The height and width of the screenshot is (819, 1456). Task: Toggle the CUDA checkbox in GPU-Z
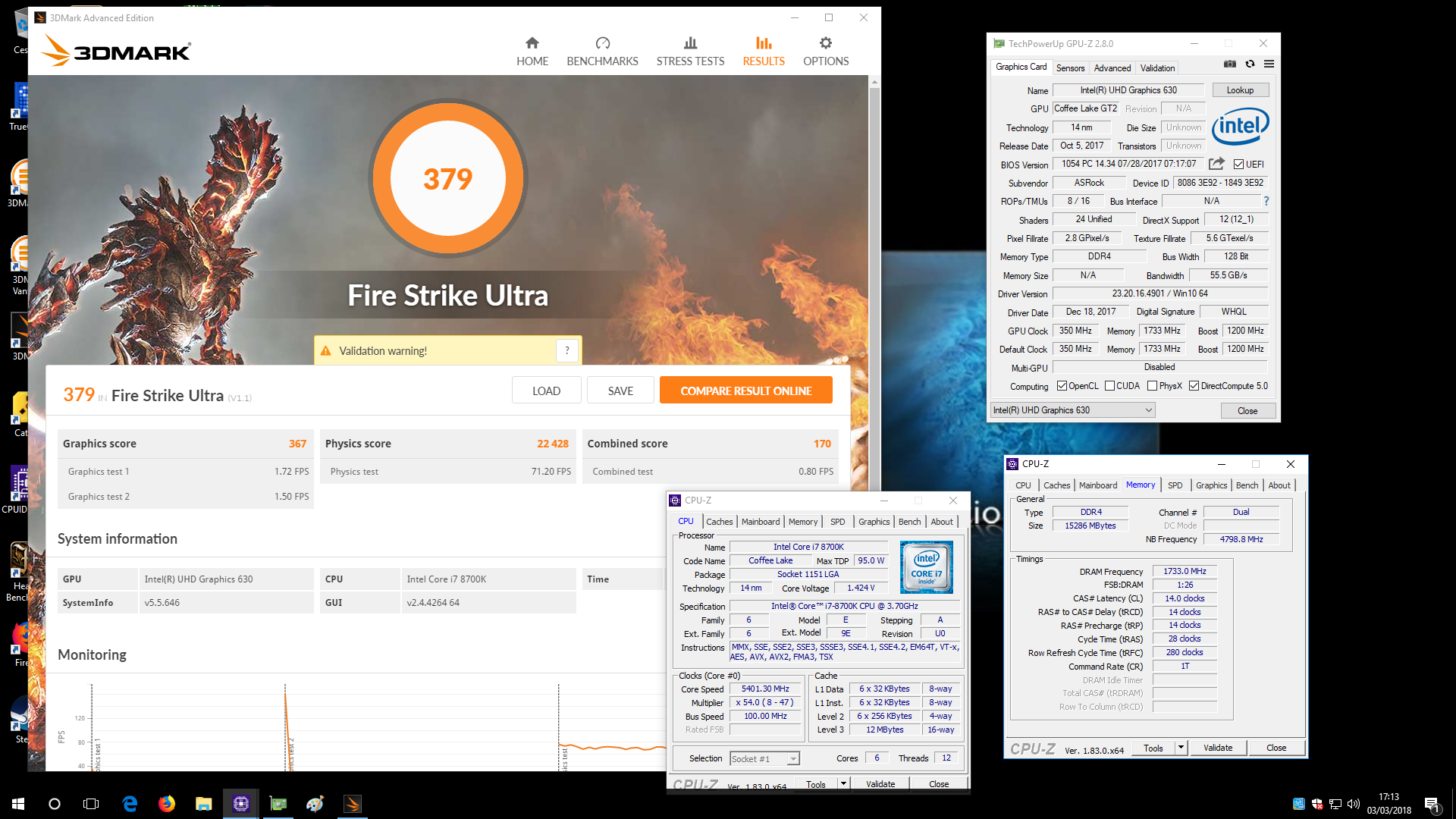(x=1109, y=386)
